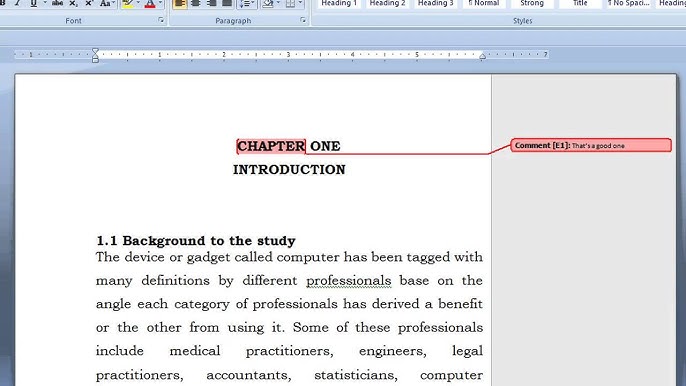Toggle underline formatting button
This screenshot has height=386, width=686.
33,4
